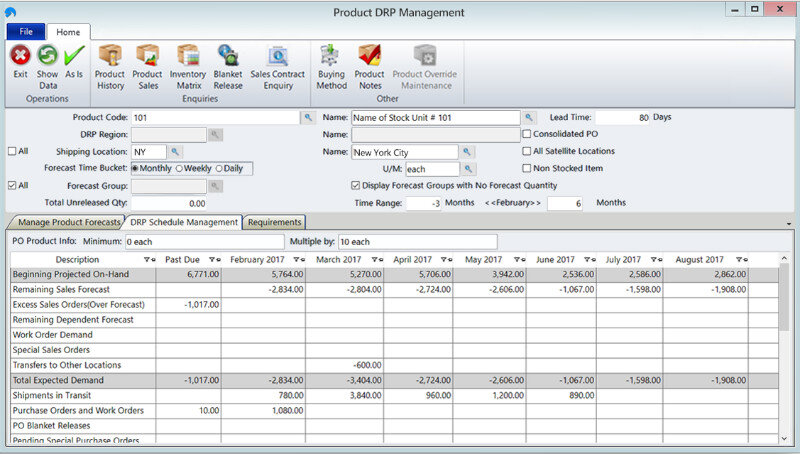Check the All Satellite Locations box
This screenshot has width=800, height=454.
[528, 151]
